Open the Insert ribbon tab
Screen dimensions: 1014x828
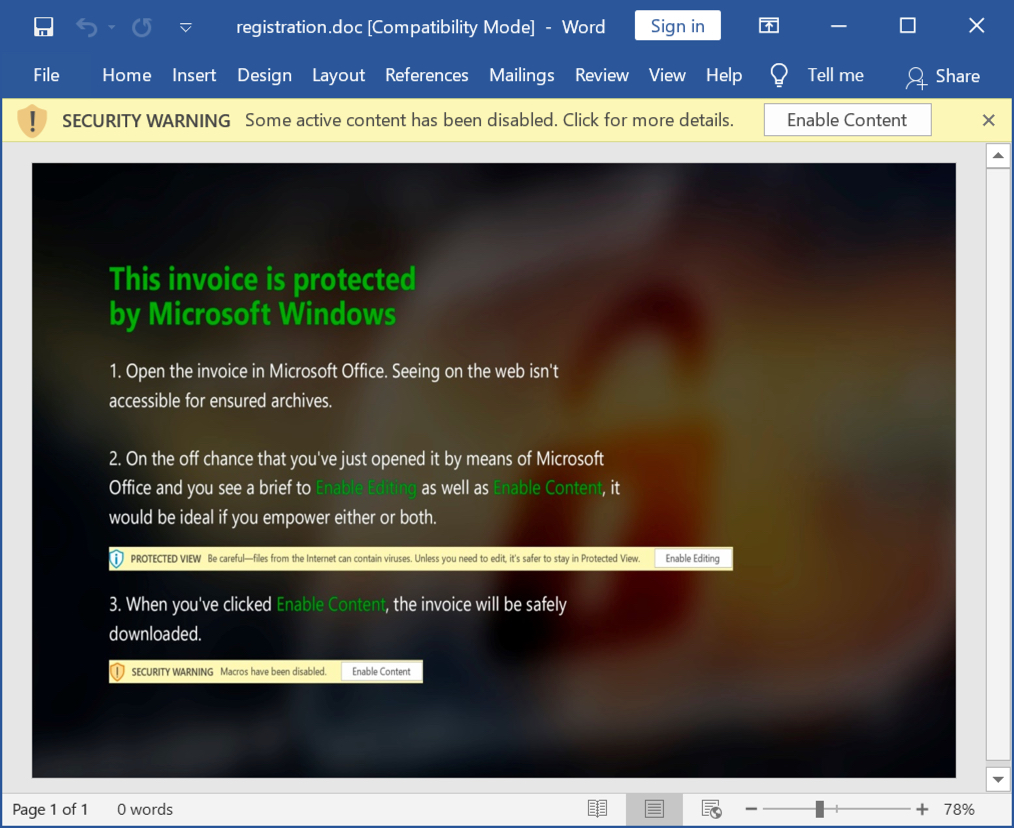click(x=194, y=75)
